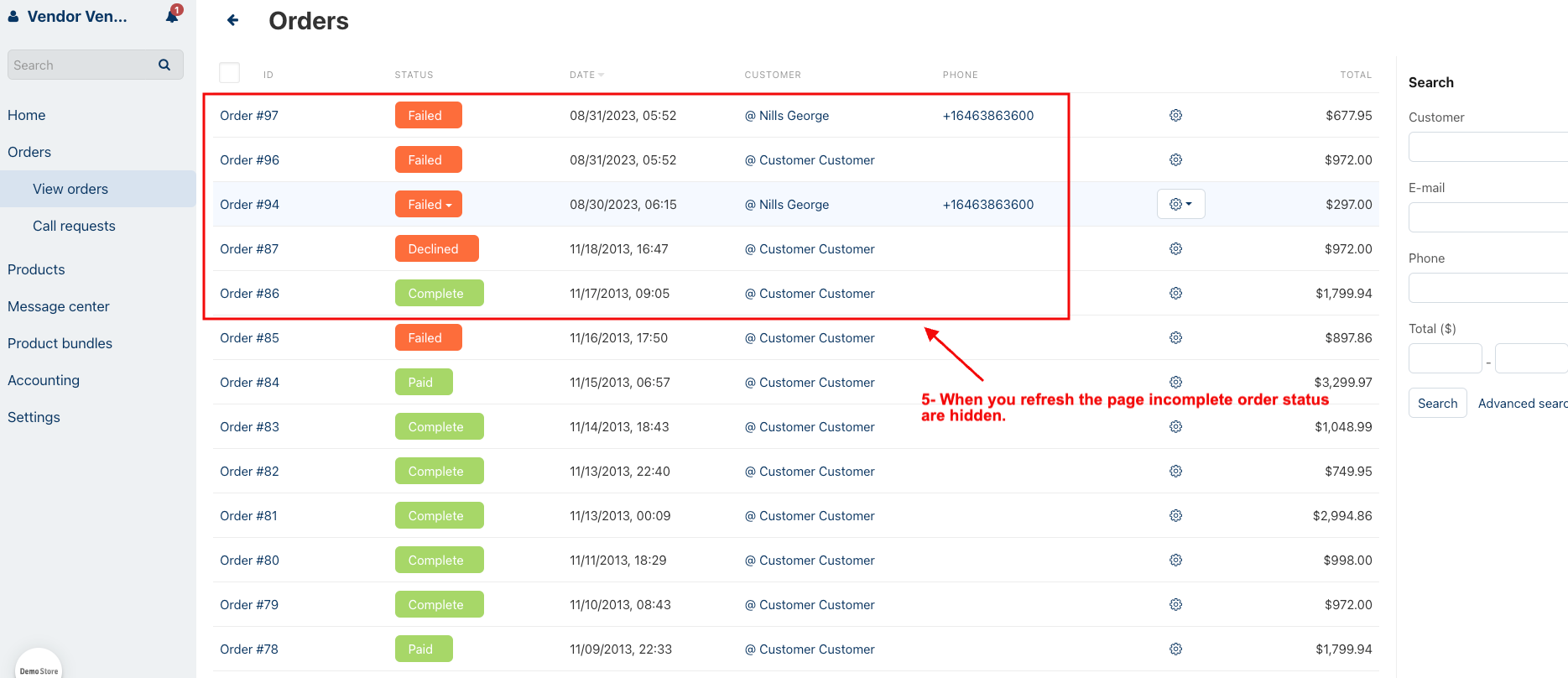Screen dimensions: 1568x678
Task: Open the Advanced search link
Action: tap(1523, 403)
